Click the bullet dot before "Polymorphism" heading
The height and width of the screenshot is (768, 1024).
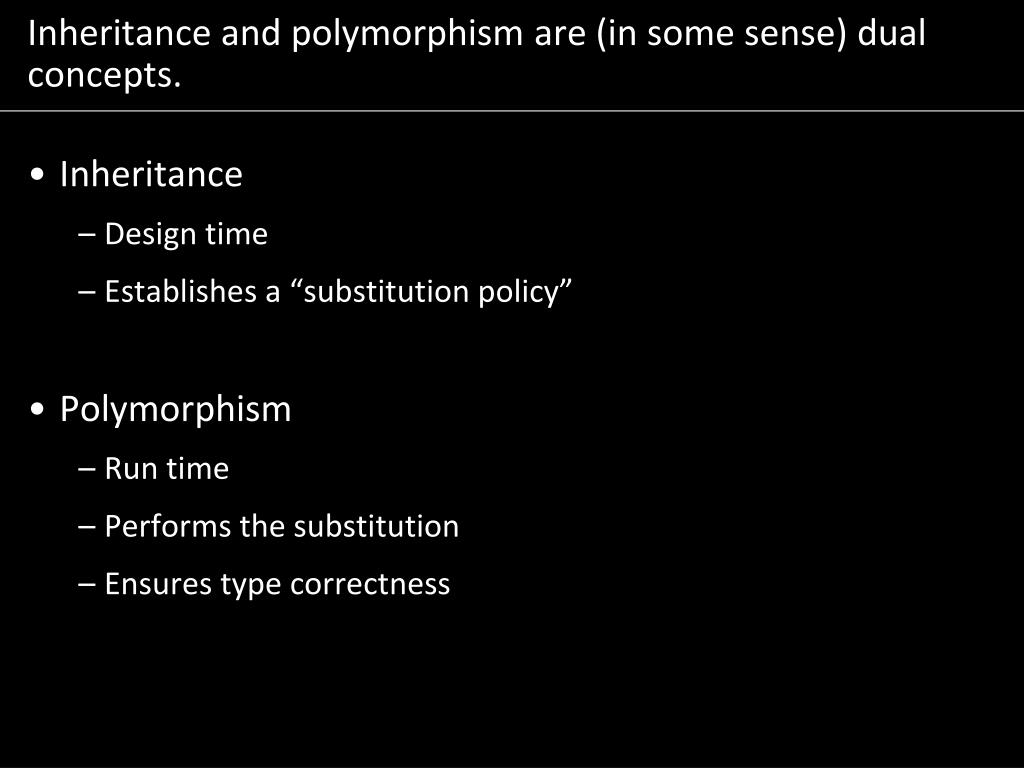[x=38, y=410]
